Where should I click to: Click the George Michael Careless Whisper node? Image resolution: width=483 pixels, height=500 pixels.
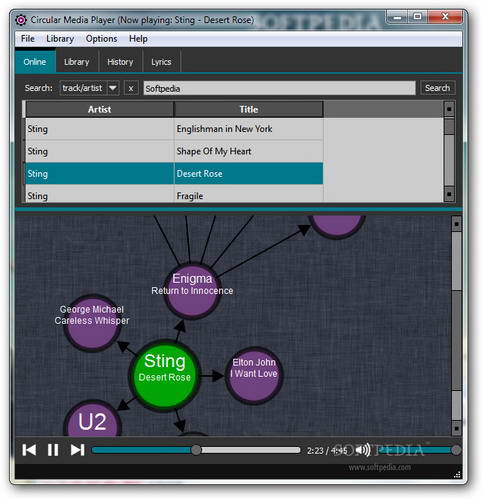(92, 323)
